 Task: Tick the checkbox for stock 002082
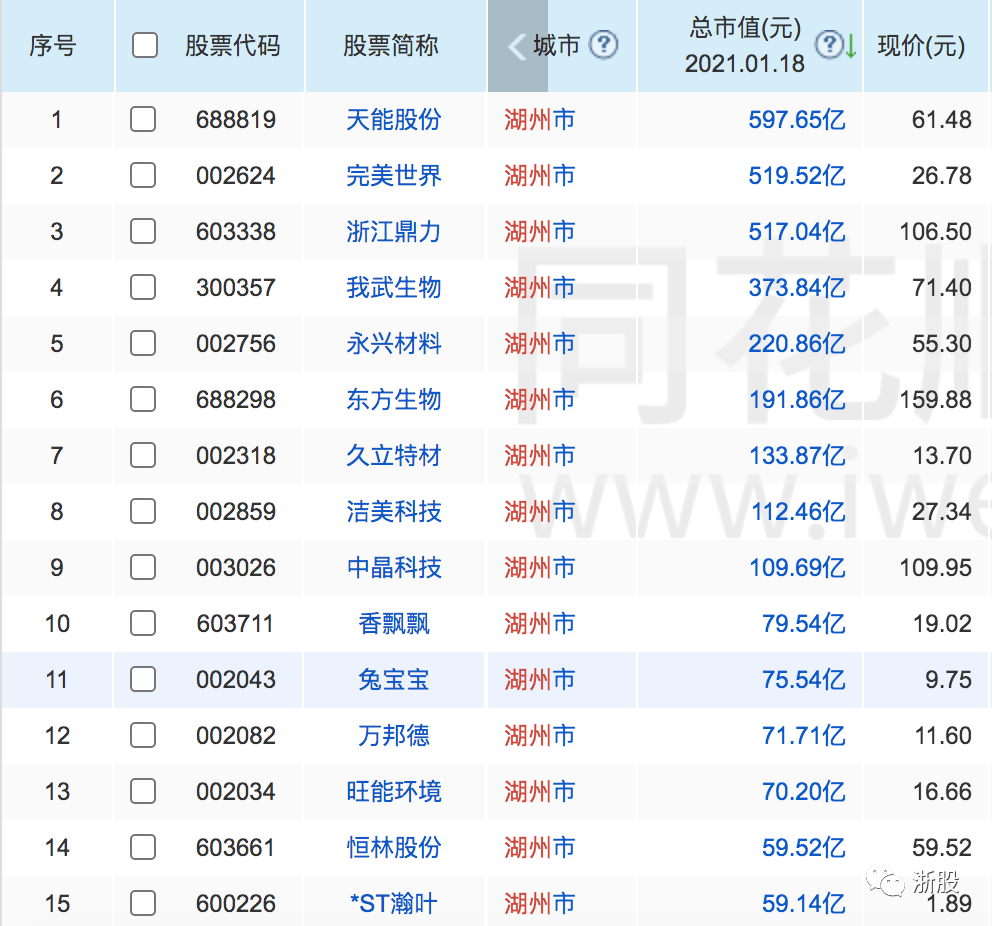pos(143,735)
